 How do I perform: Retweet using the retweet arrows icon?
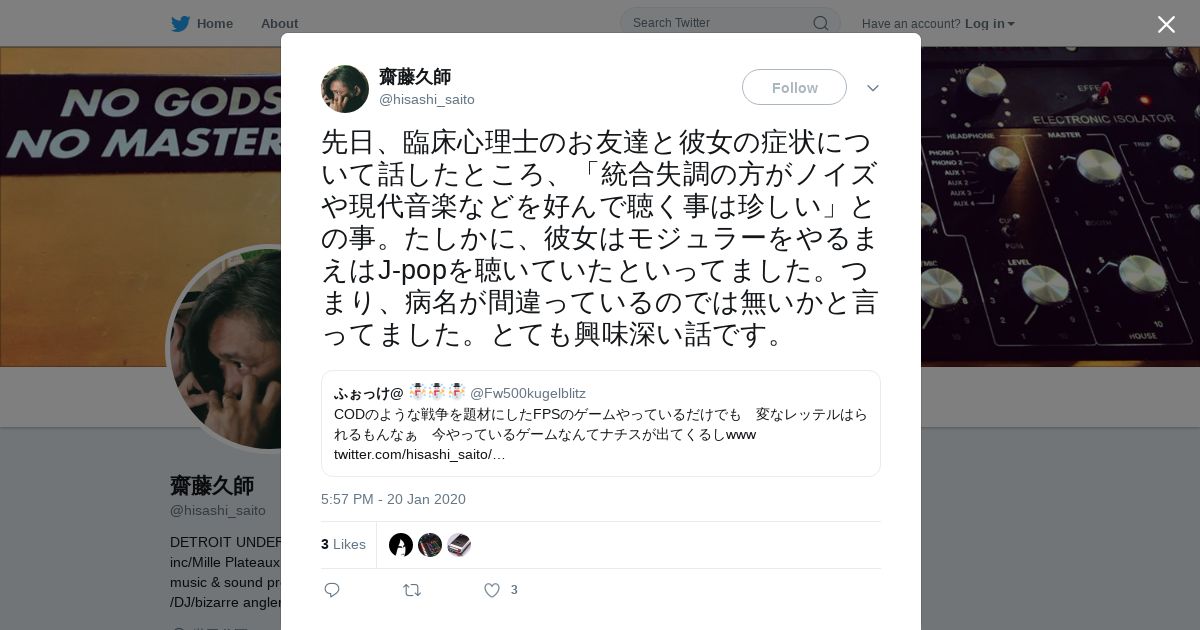pyautogui.click(x=412, y=590)
